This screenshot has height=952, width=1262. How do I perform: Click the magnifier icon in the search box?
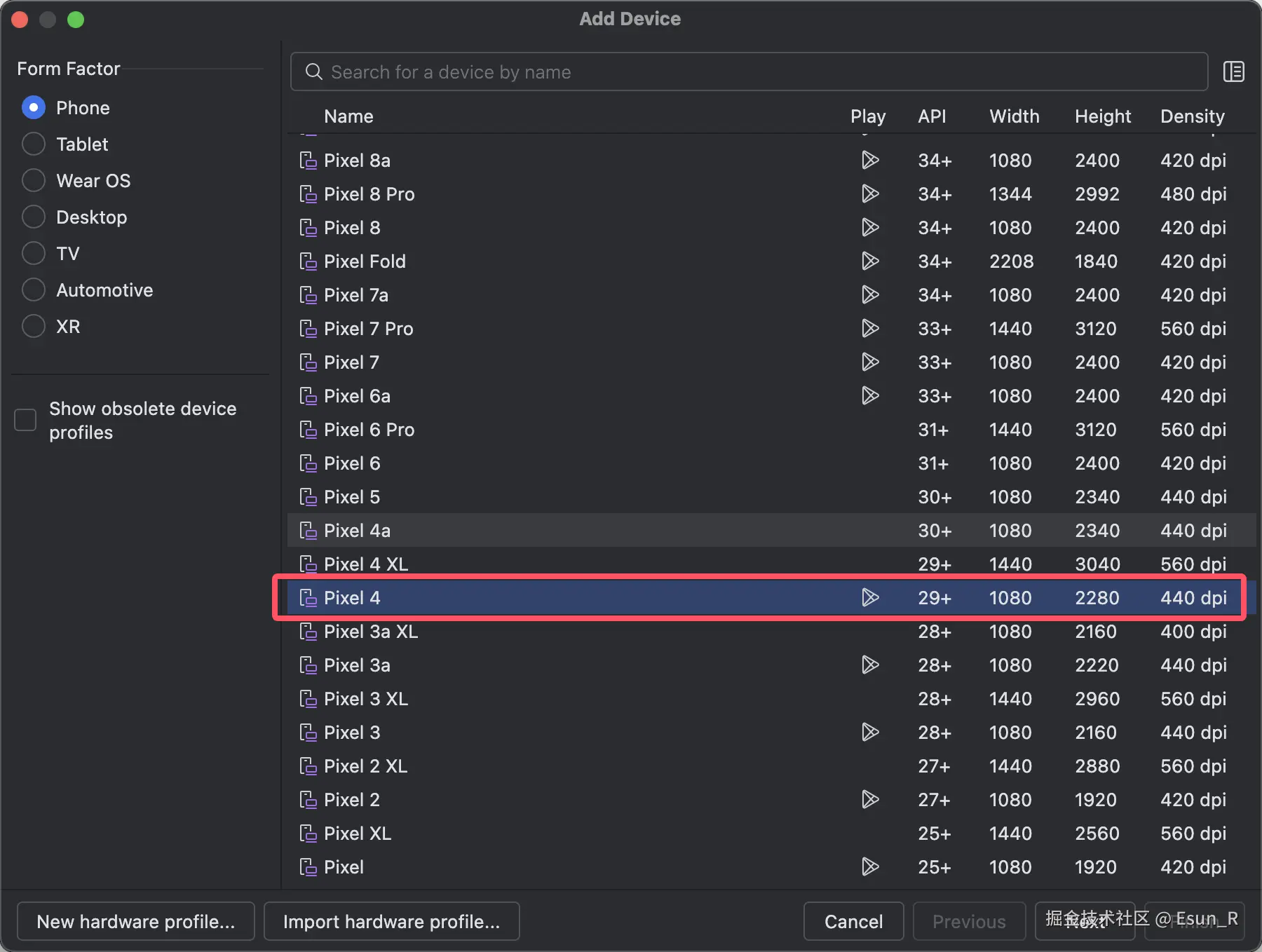pos(313,72)
